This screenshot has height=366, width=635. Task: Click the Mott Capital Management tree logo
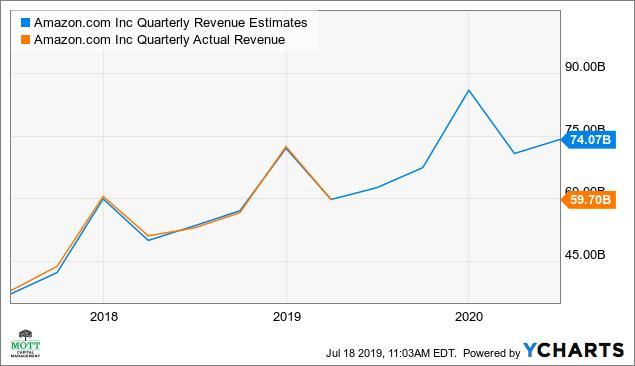click(x=25, y=343)
